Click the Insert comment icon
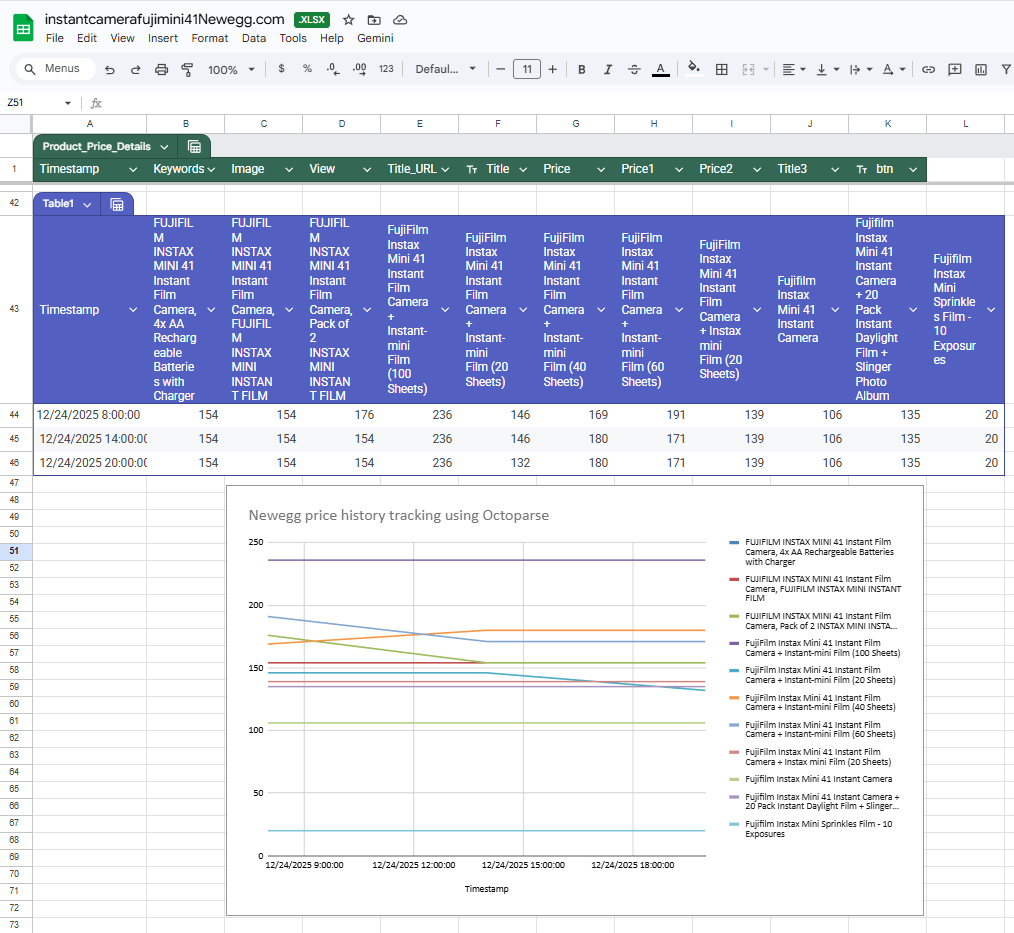Image resolution: width=1014 pixels, height=933 pixels. pyautogui.click(x=954, y=70)
